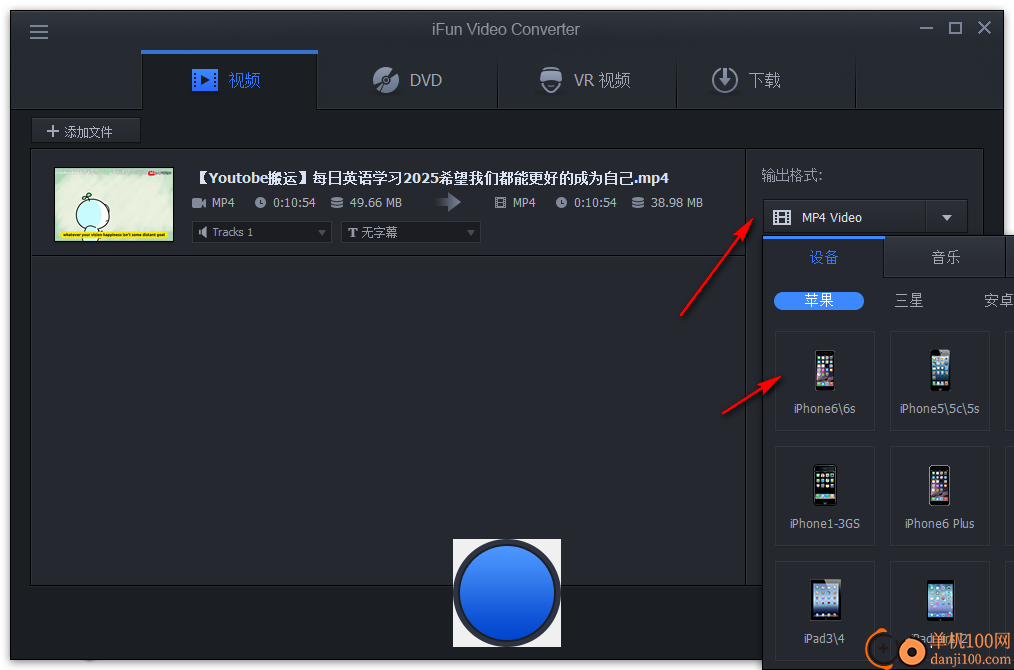Select the iPhone6 Plus device preset
The height and width of the screenshot is (670, 1014).
point(940,496)
